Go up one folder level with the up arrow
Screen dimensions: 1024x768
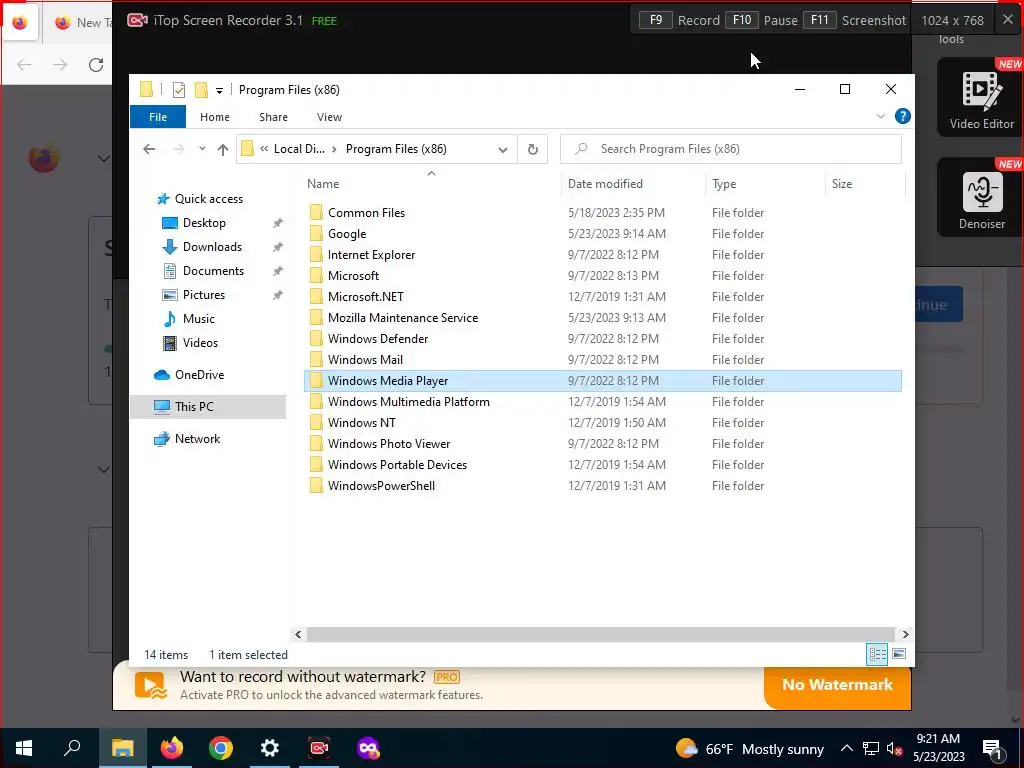tap(223, 150)
